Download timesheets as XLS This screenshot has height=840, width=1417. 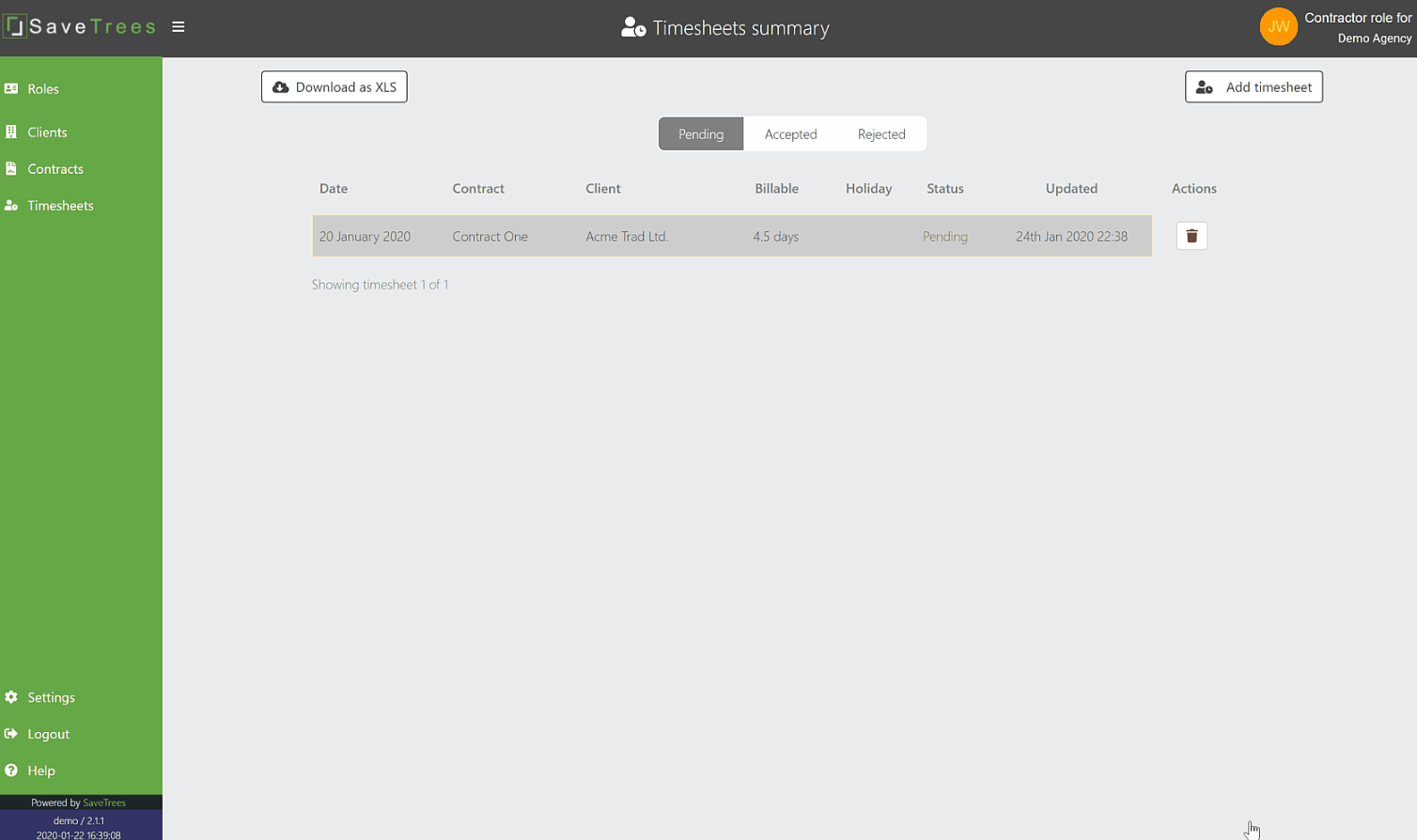pos(335,87)
